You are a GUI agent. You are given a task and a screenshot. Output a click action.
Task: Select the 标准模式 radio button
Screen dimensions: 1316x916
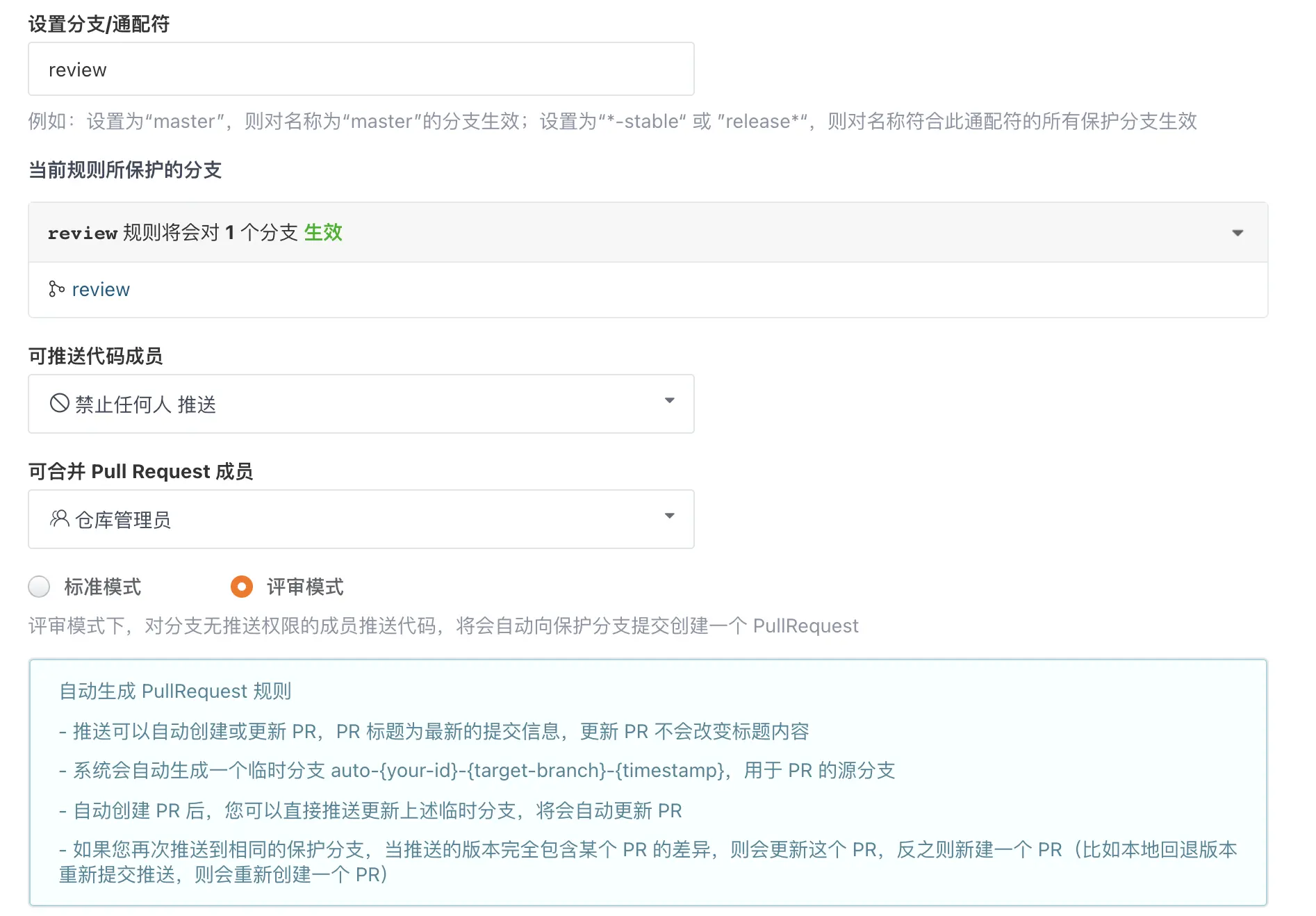click(39, 587)
